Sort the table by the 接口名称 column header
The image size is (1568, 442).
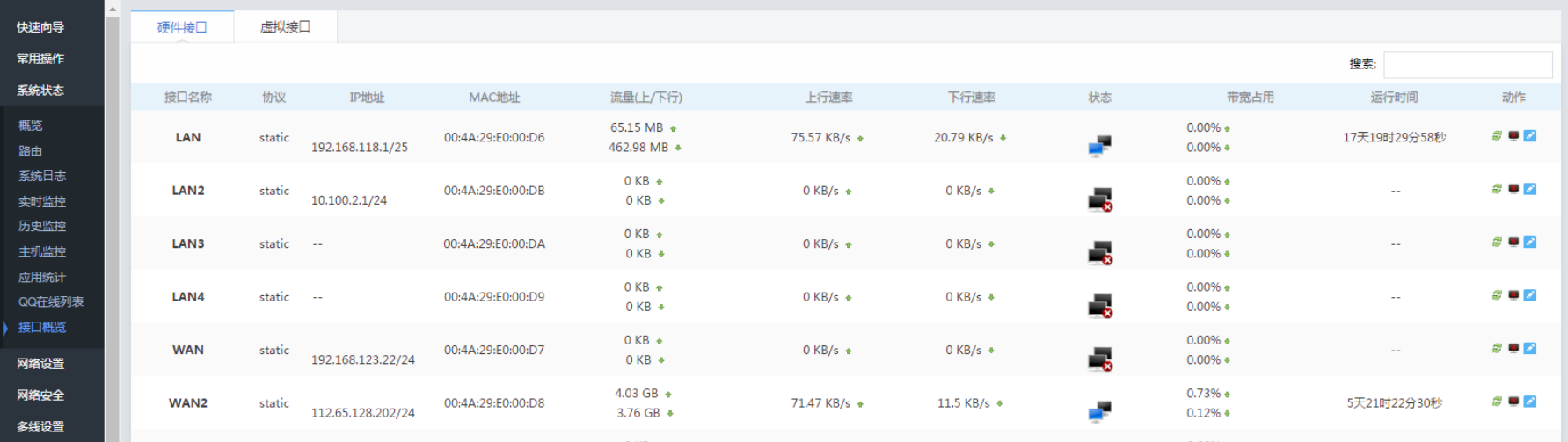[187, 98]
